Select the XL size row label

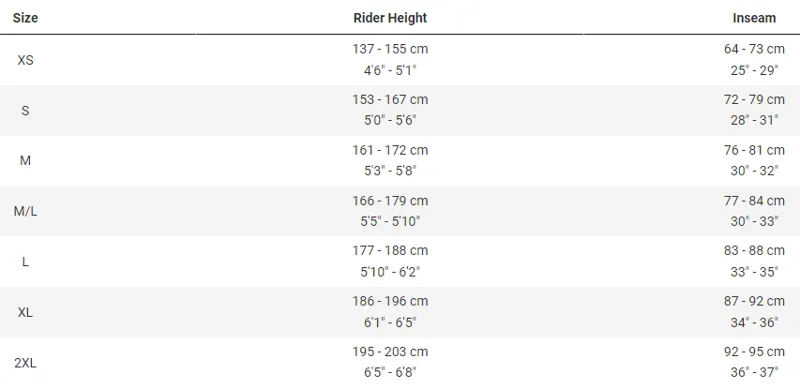click(x=25, y=312)
